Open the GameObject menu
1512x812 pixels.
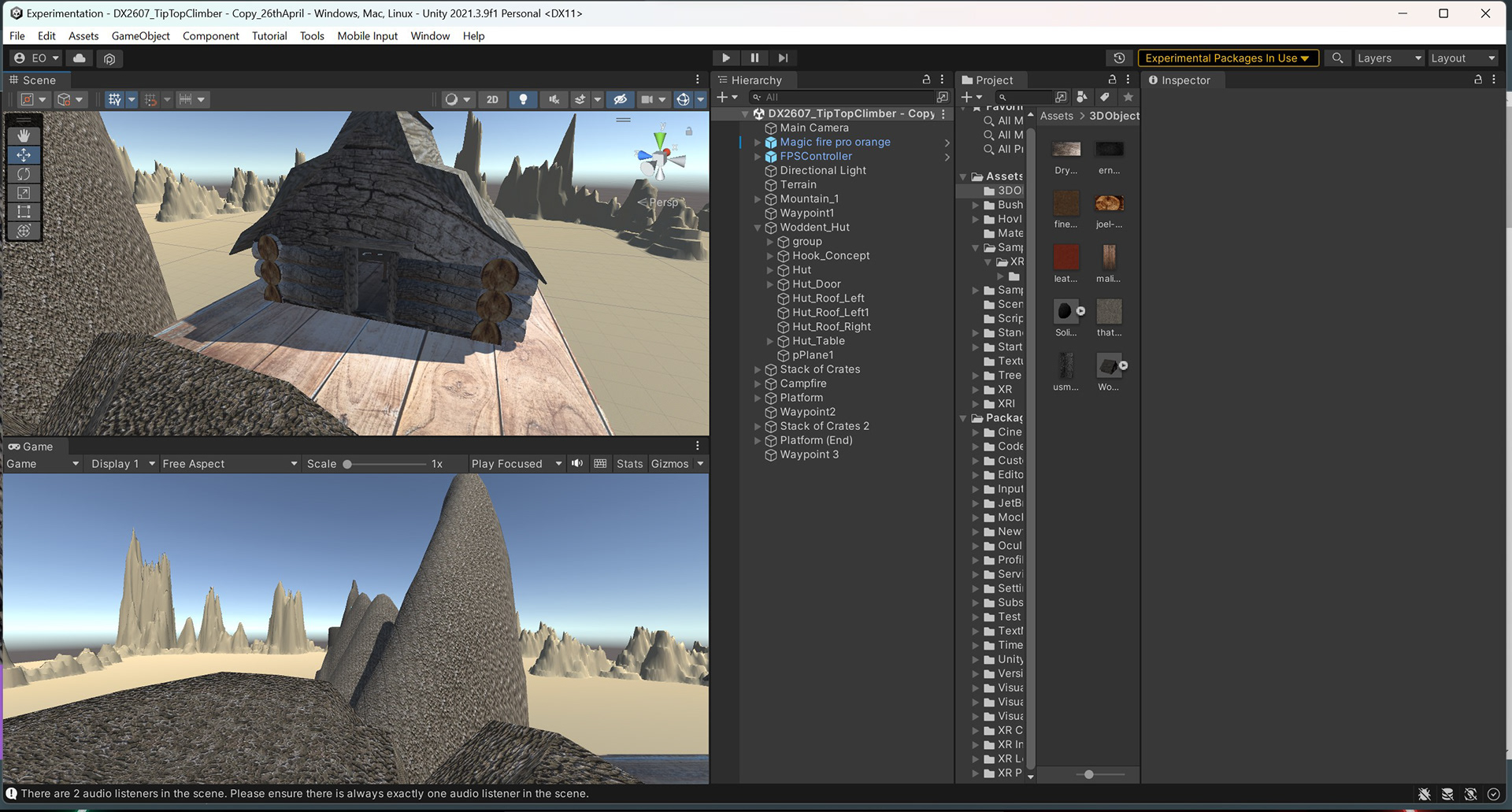[141, 35]
